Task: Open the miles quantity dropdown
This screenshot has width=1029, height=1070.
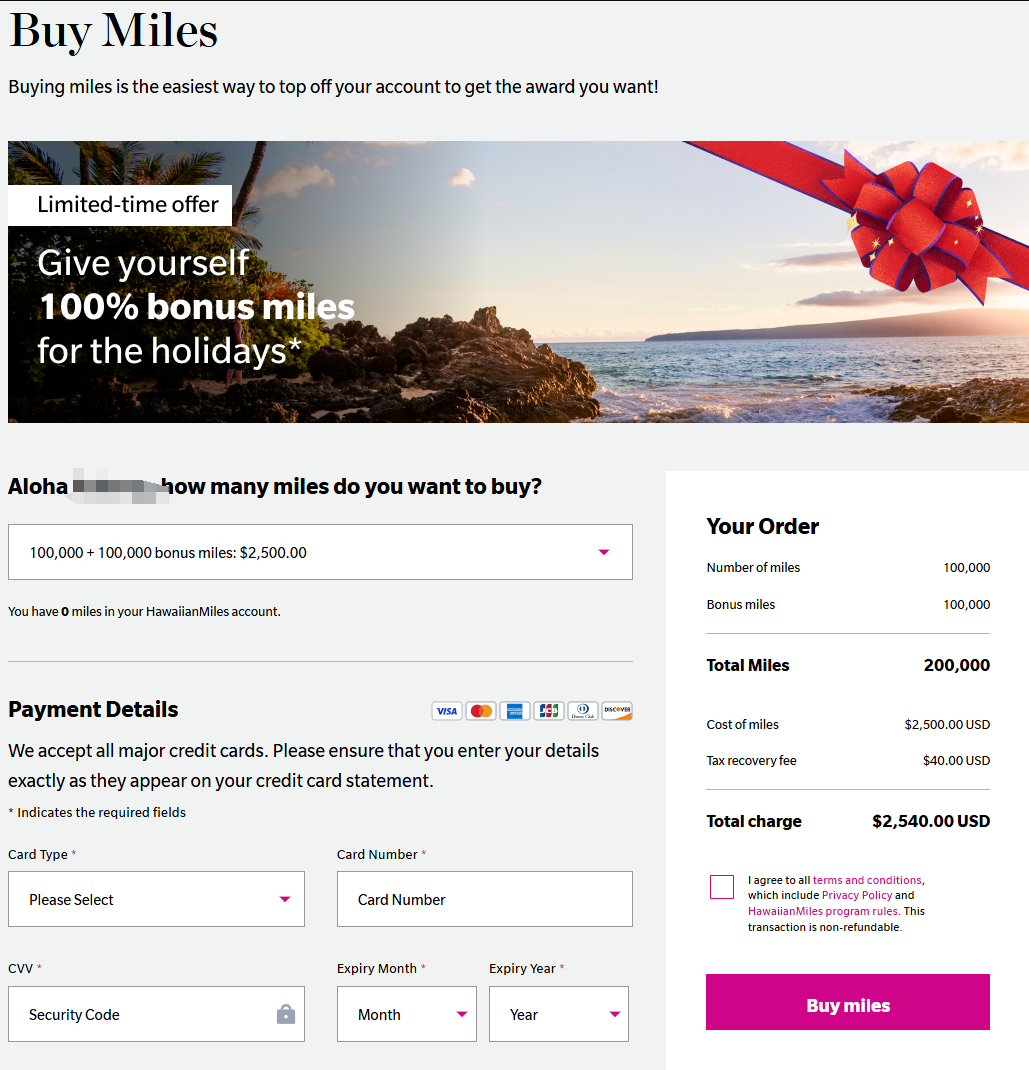Action: [320, 552]
